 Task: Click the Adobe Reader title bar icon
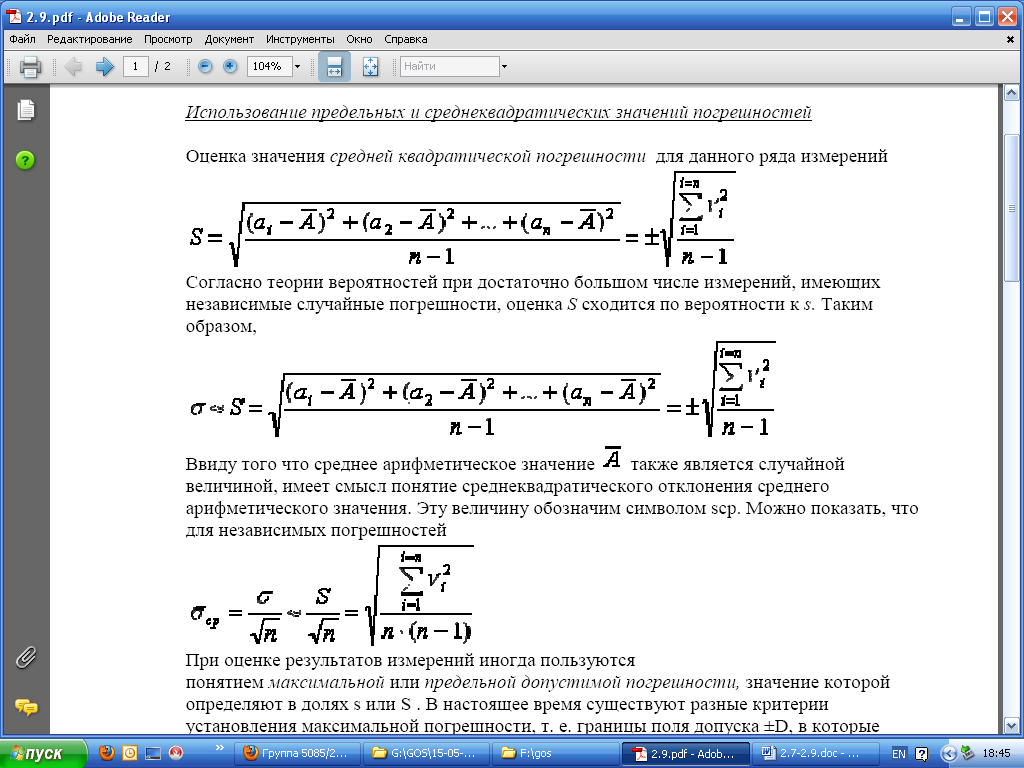[x=14, y=16]
